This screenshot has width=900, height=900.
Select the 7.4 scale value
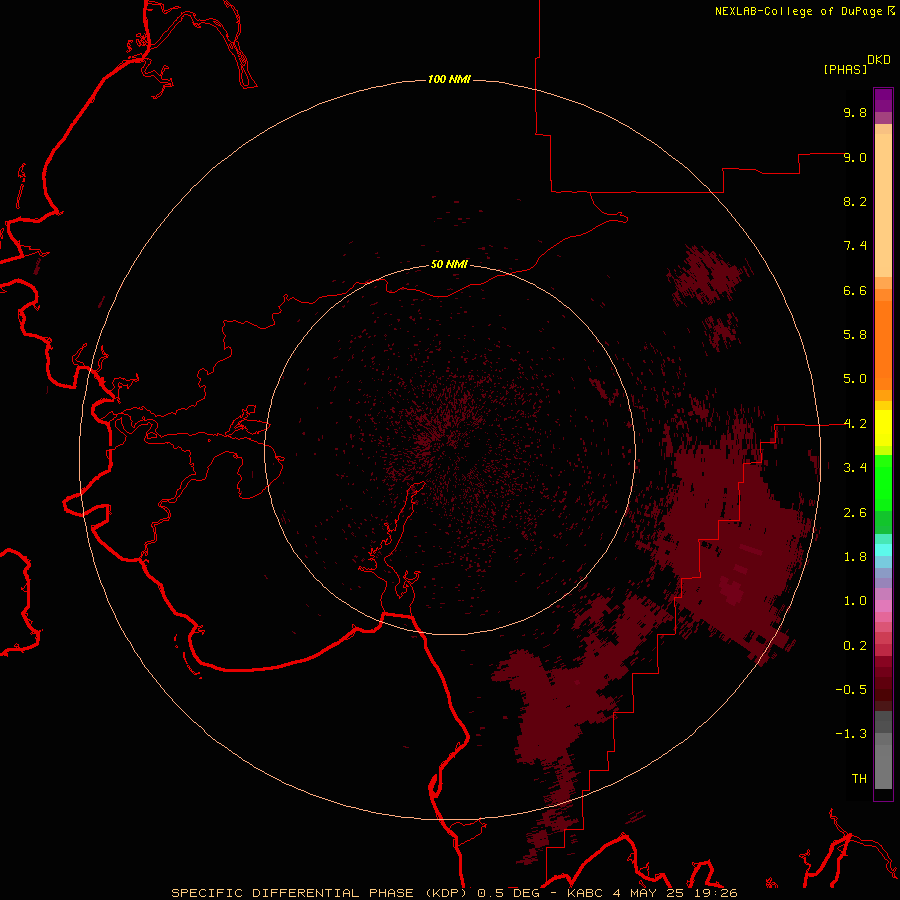[x=855, y=246]
